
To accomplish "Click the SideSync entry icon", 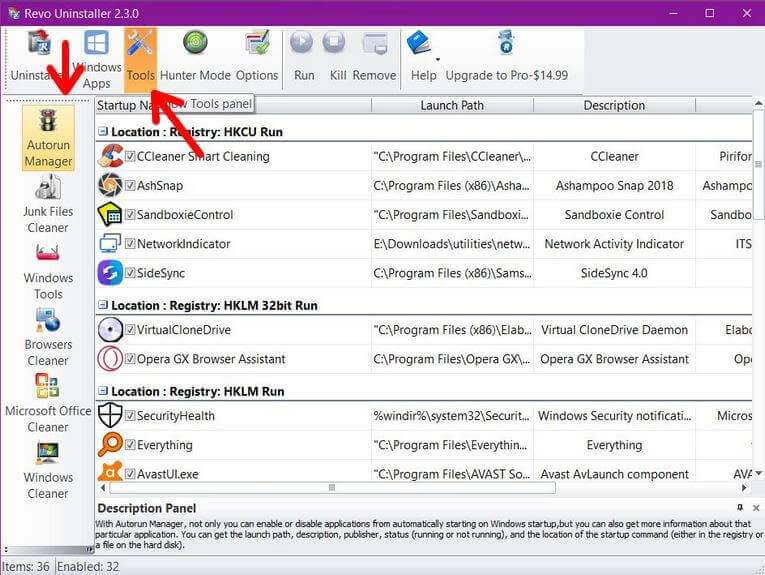I will [110, 273].
